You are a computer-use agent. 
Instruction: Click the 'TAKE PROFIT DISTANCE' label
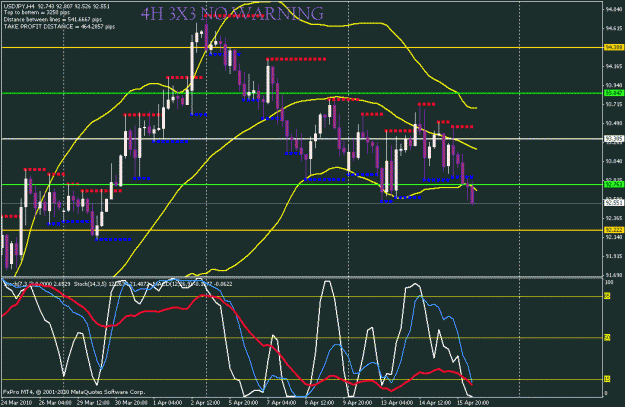(x=59, y=27)
